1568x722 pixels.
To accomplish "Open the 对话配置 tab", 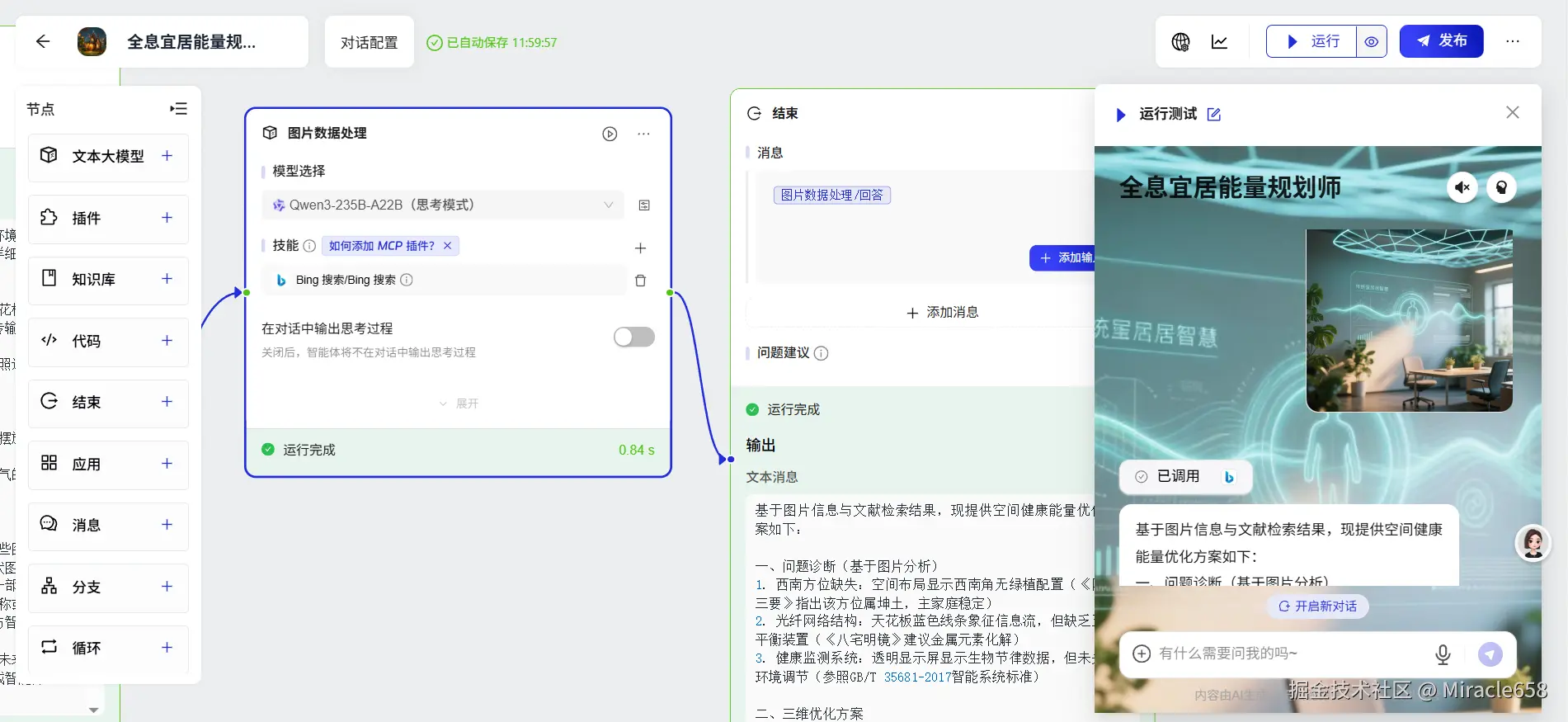I will (369, 42).
